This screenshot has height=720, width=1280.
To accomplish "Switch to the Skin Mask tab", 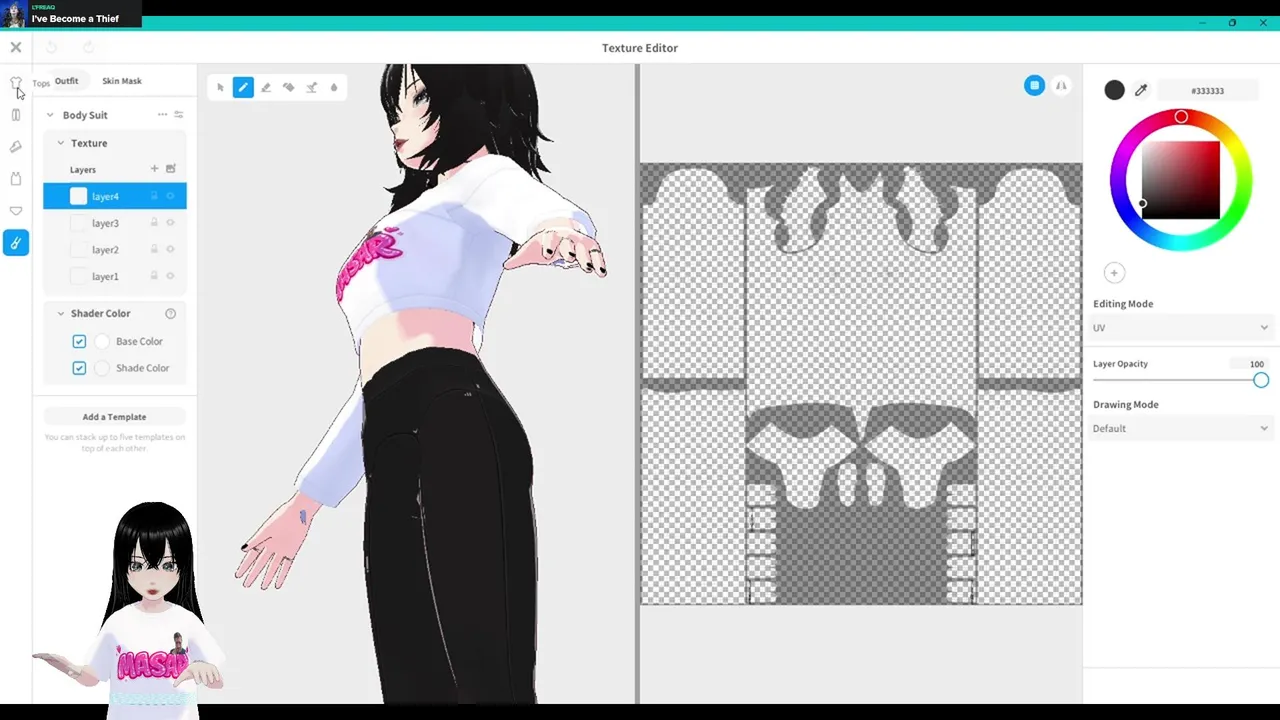I will [x=122, y=81].
